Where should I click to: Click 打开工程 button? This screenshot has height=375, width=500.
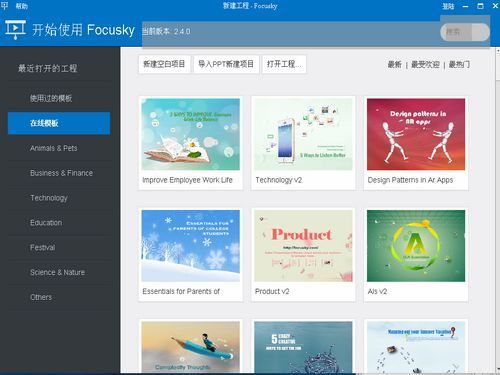point(284,64)
